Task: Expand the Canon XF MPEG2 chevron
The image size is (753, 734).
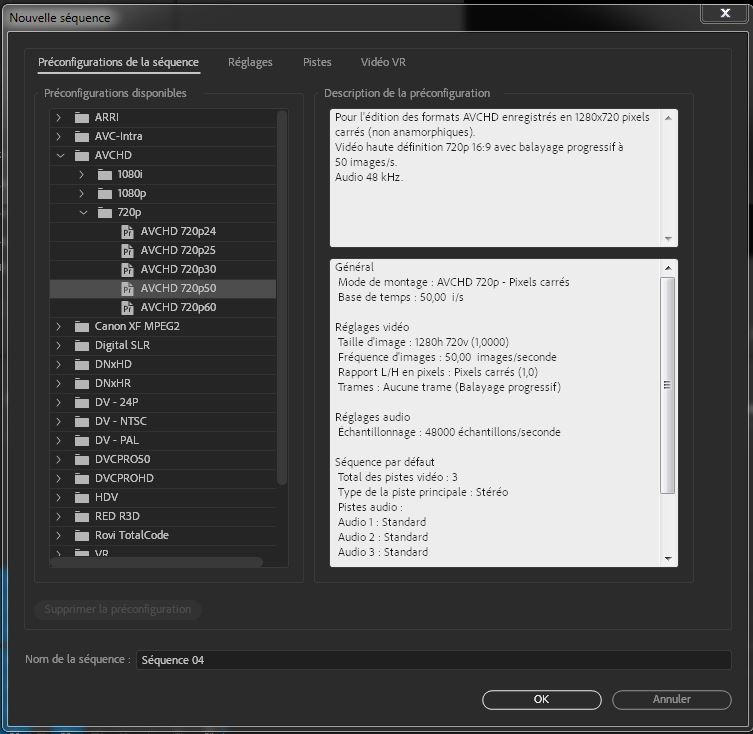Action: 59,327
